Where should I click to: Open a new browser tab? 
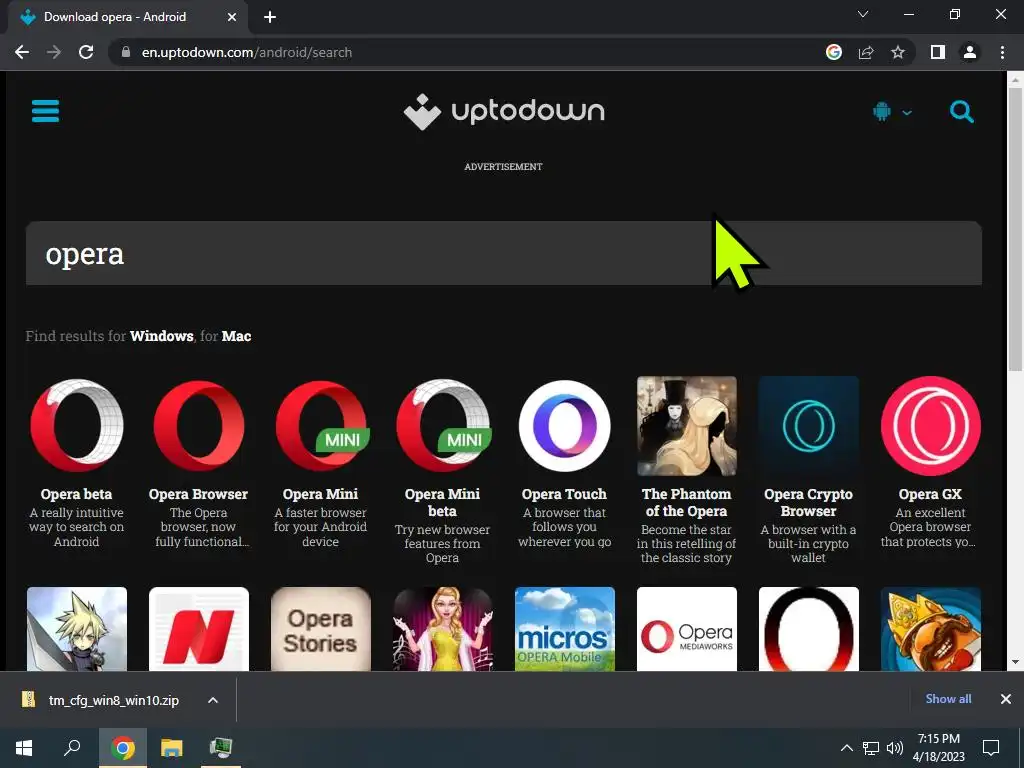[270, 17]
